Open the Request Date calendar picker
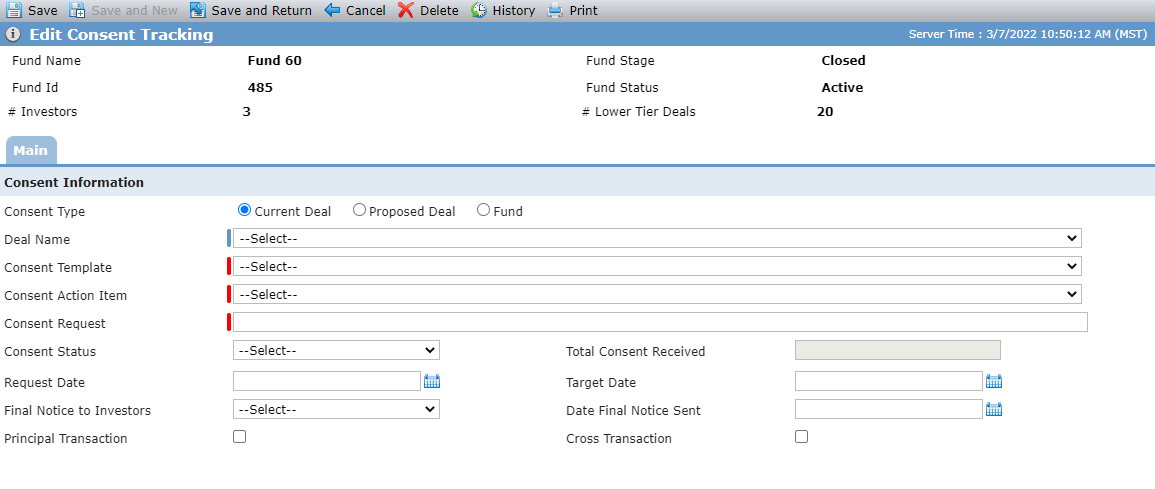This screenshot has height=489, width=1155. click(x=432, y=381)
